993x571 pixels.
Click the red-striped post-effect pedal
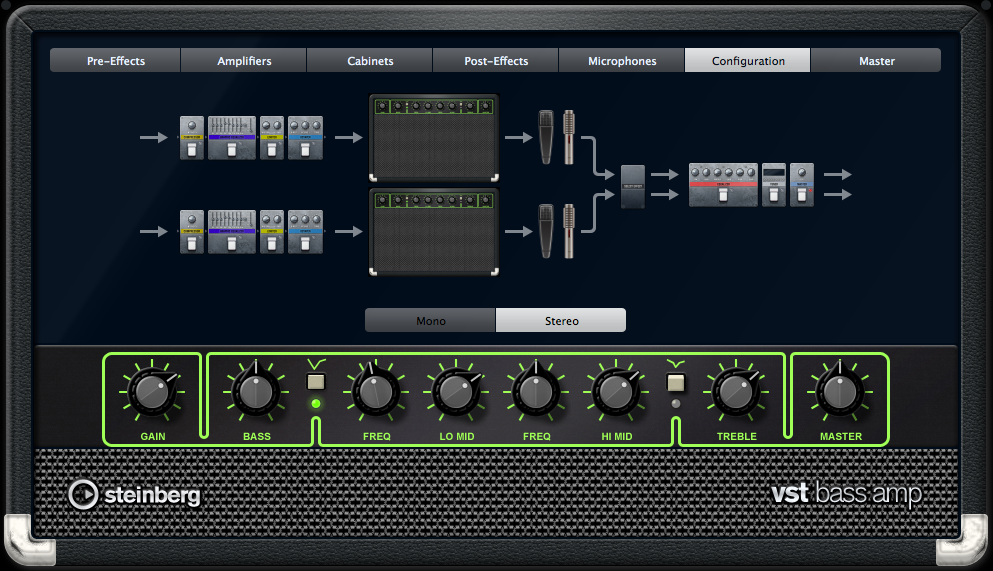click(x=723, y=184)
